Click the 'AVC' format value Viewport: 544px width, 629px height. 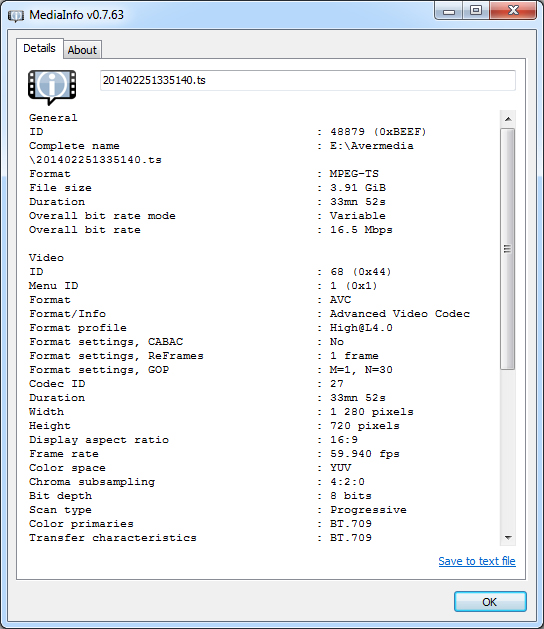click(340, 300)
